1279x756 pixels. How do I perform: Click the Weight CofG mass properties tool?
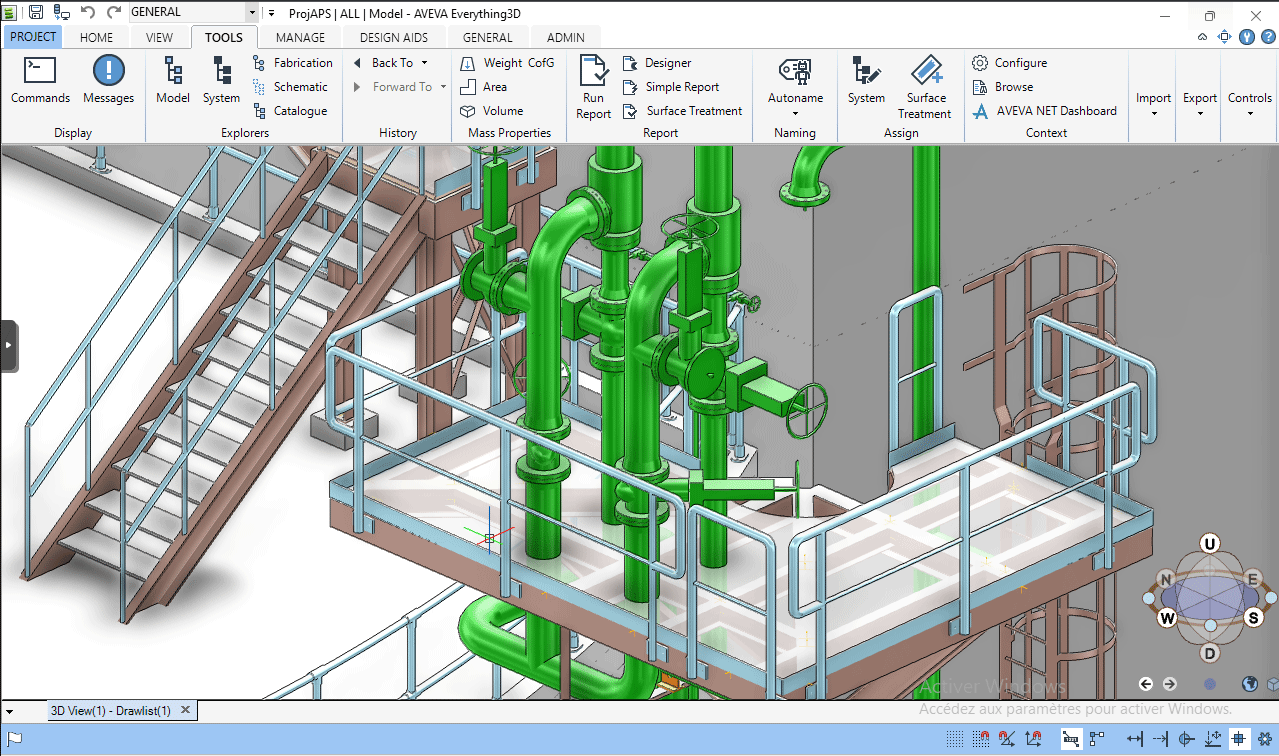[507, 63]
